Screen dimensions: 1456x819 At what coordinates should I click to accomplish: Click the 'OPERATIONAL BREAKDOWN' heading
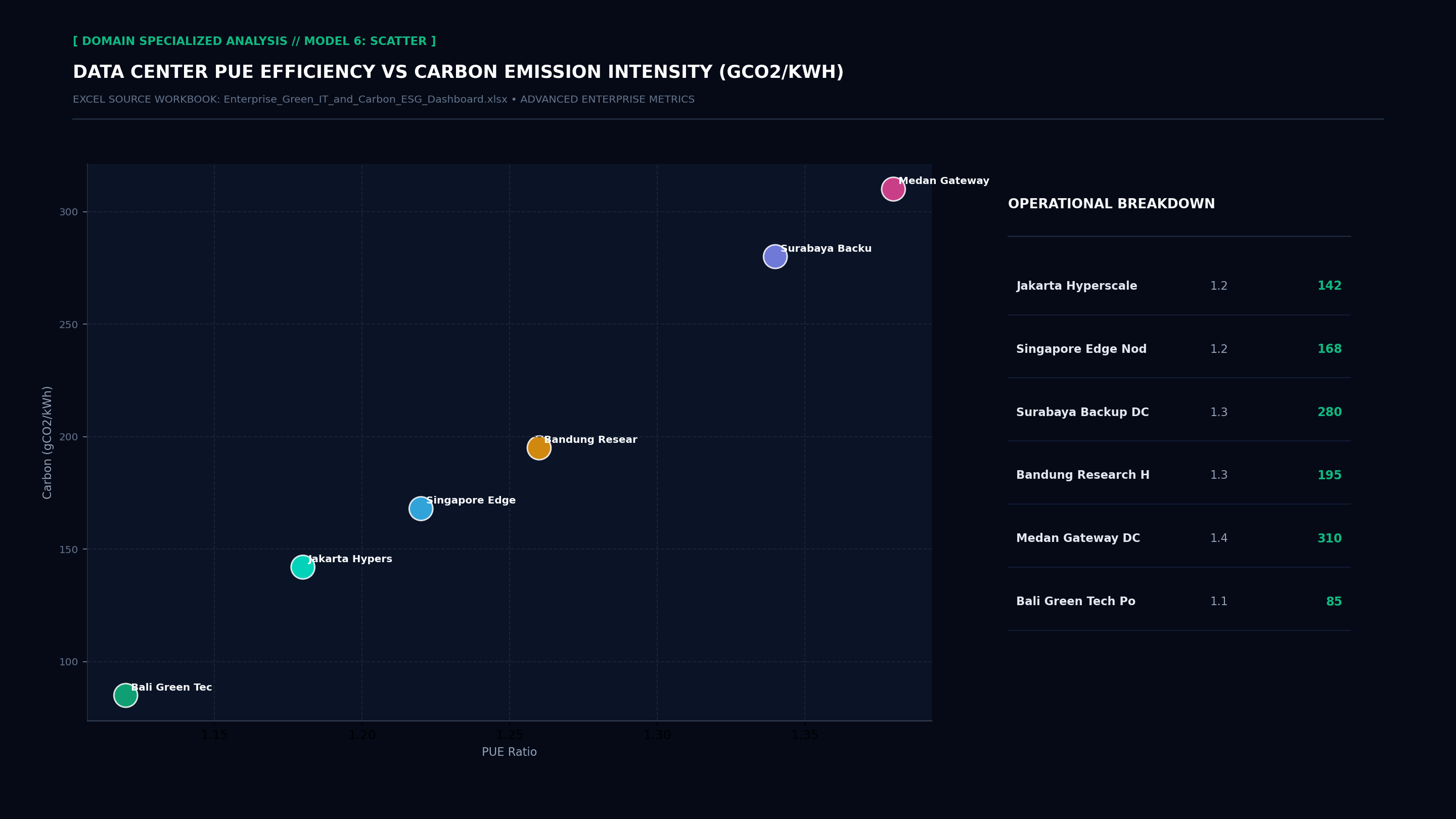coord(1111,204)
